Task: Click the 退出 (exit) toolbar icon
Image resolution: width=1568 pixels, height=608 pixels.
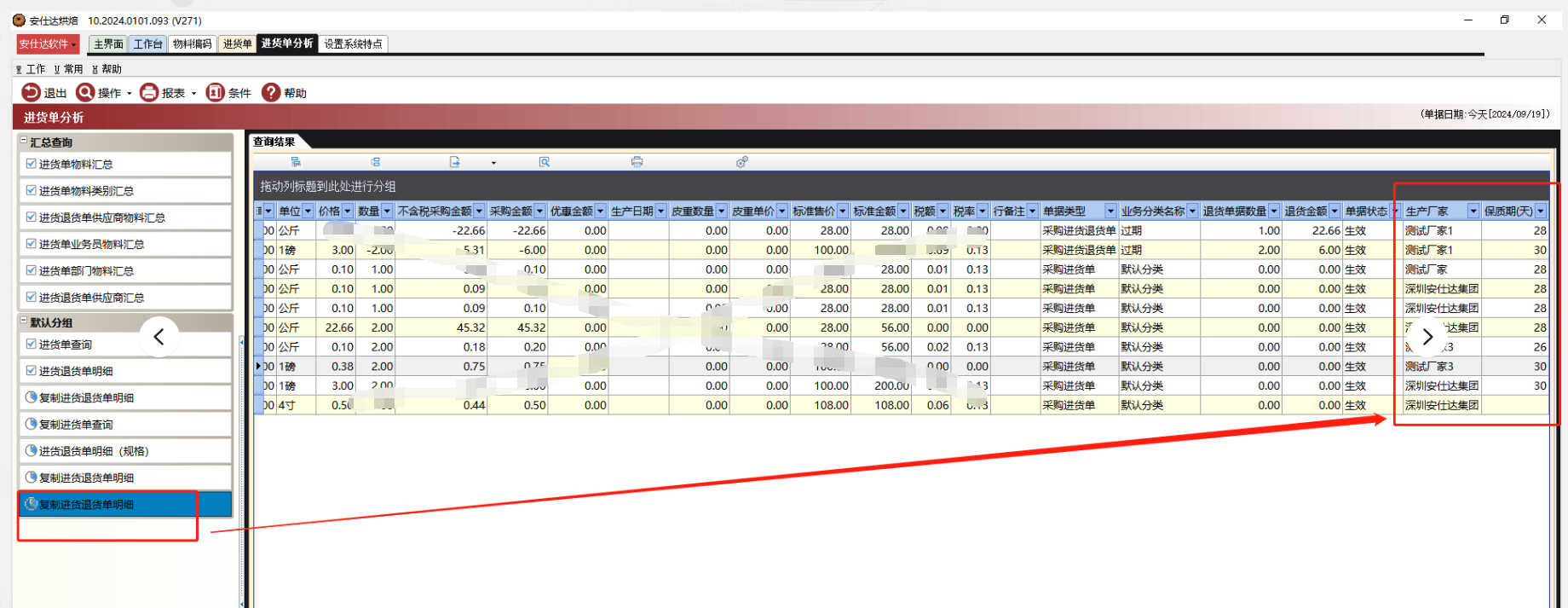Action: point(32,92)
